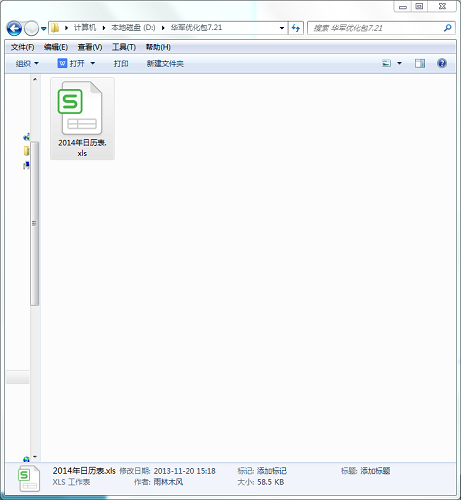The height and width of the screenshot is (500, 461).
Task: Expand the view options dropdown arrow
Action: click(399, 63)
